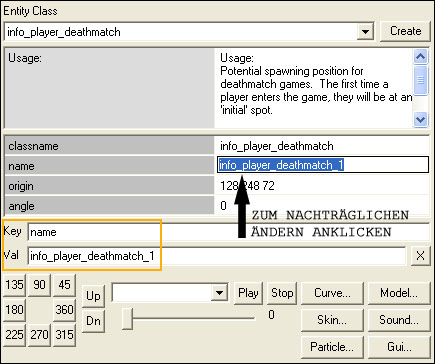Image resolution: width=435 pixels, height=364 pixels.
Task: Set angle to 90
Action: (39, 285)
